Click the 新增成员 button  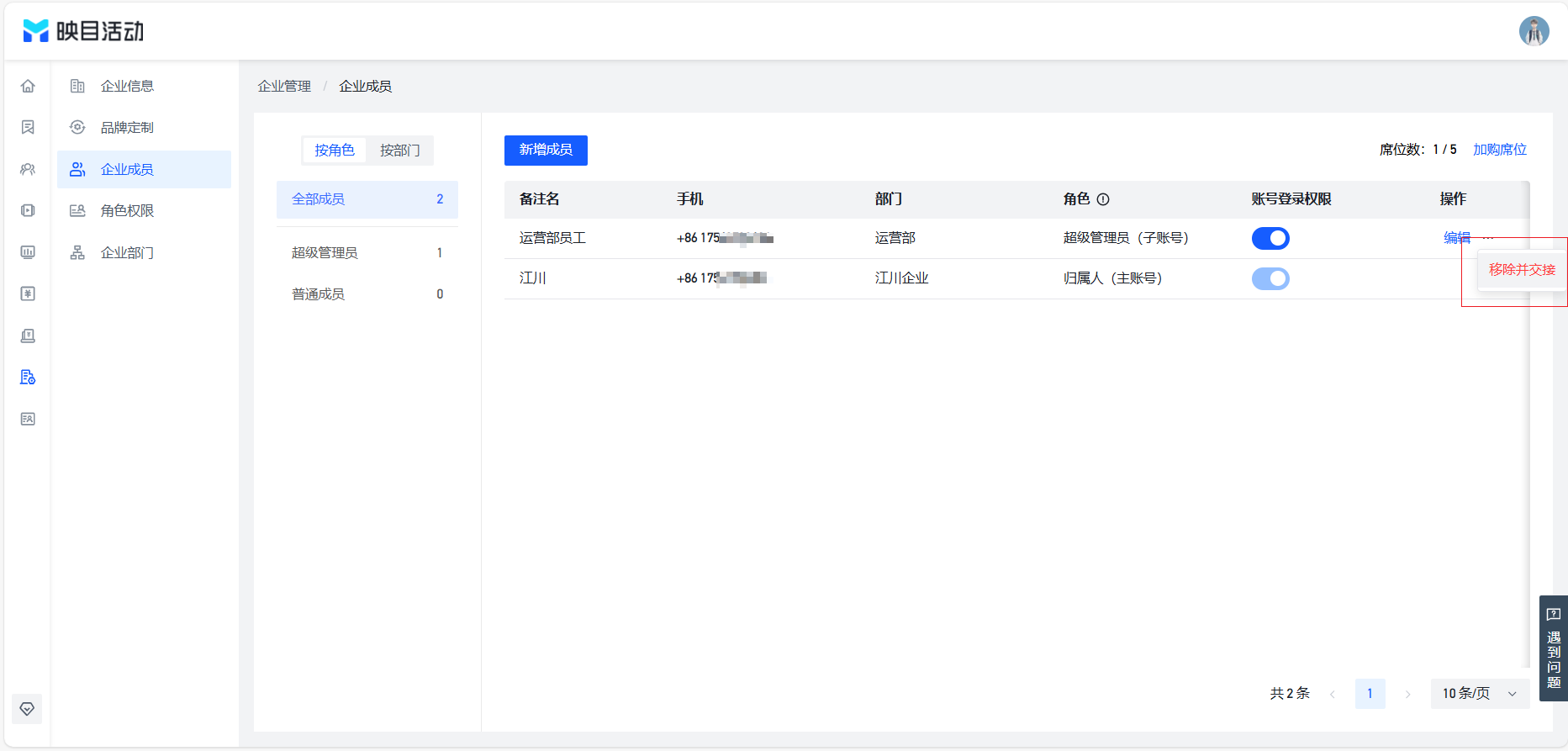546,150
